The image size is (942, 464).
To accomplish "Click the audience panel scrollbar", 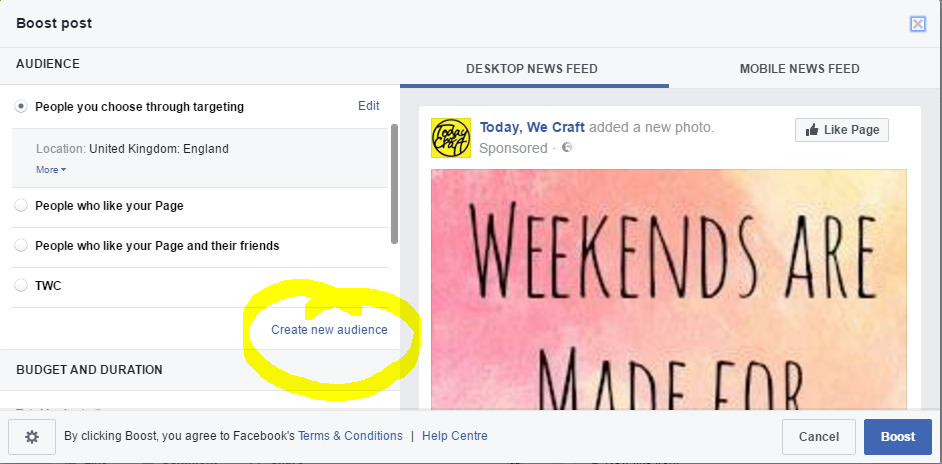I will [x=394, y=184].
